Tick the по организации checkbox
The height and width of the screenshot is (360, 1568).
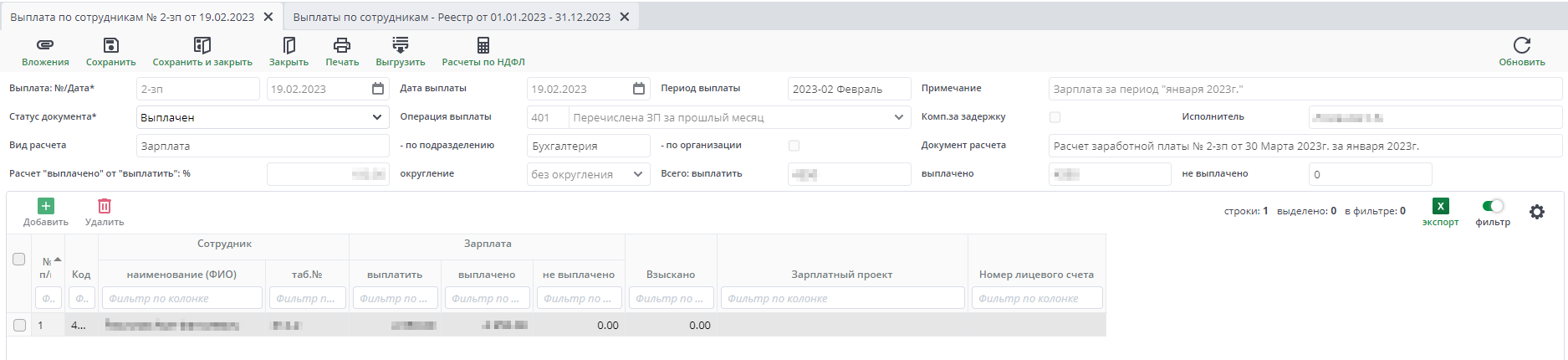794,146
